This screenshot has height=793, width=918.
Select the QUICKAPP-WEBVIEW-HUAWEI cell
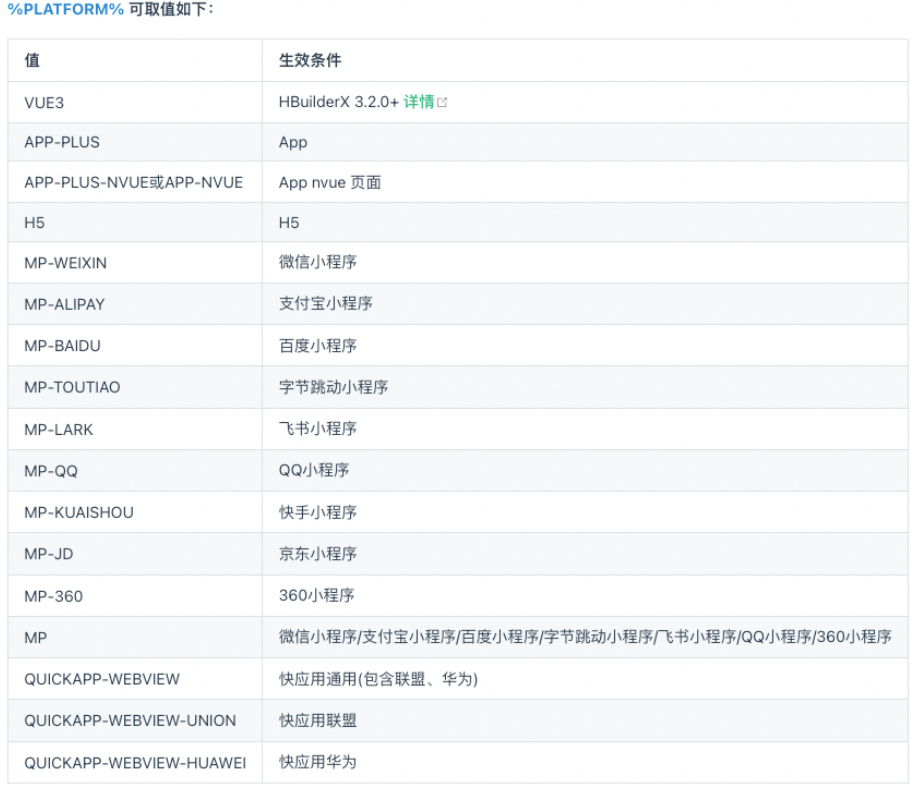point(135,763)
